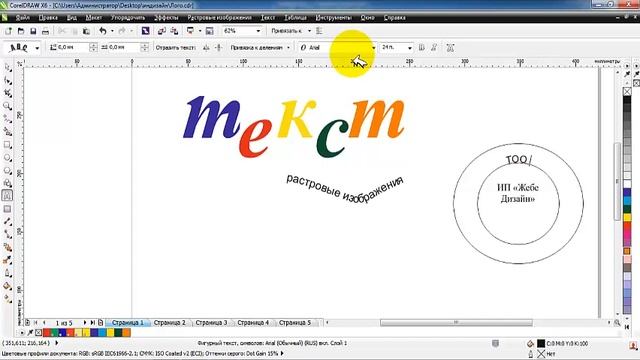This screenshot has height=360, width=640.
Task: Open the text-on-path preset dropdown
Action: pos(37,48)
